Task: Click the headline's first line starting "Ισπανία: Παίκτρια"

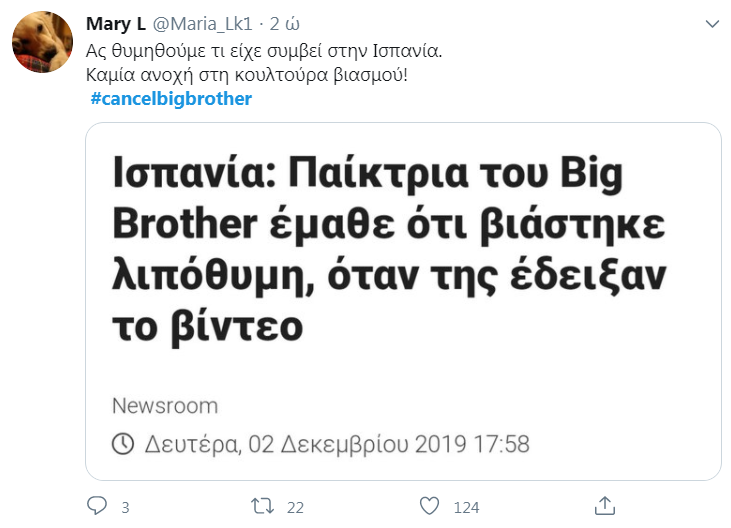Action: [x=366, y=177]
